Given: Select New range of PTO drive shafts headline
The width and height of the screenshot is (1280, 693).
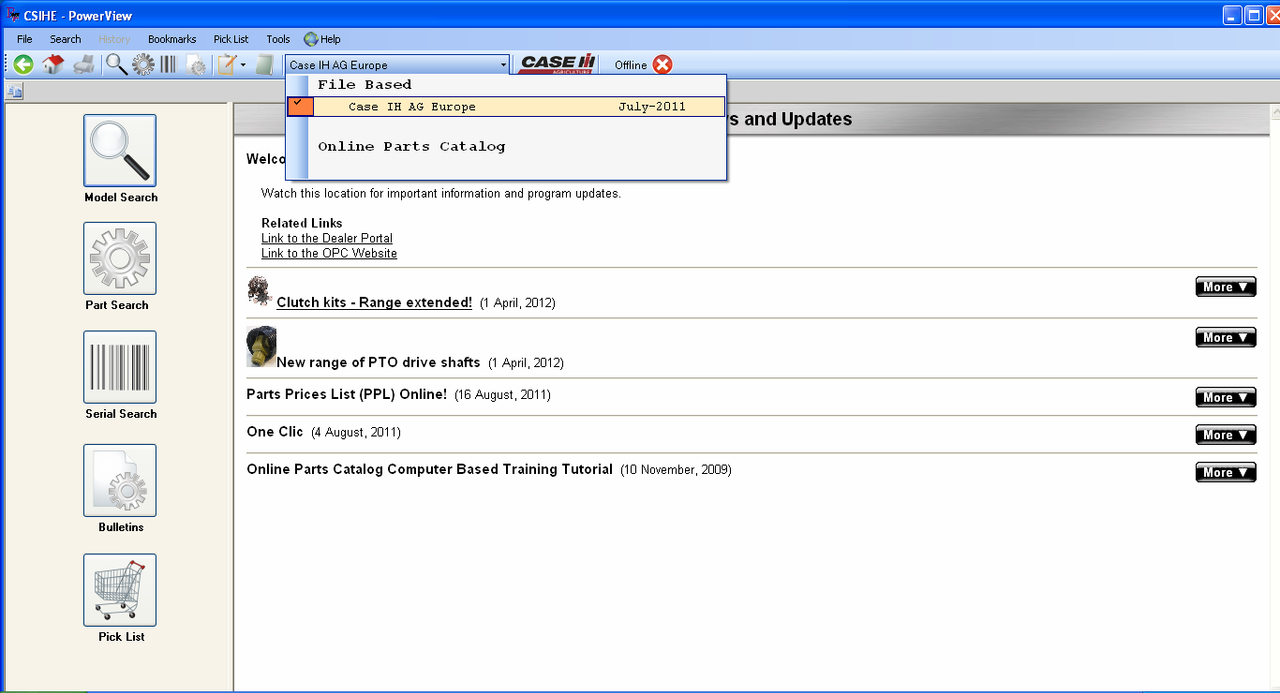Looking at the screenshot, I should coord(378,362).
